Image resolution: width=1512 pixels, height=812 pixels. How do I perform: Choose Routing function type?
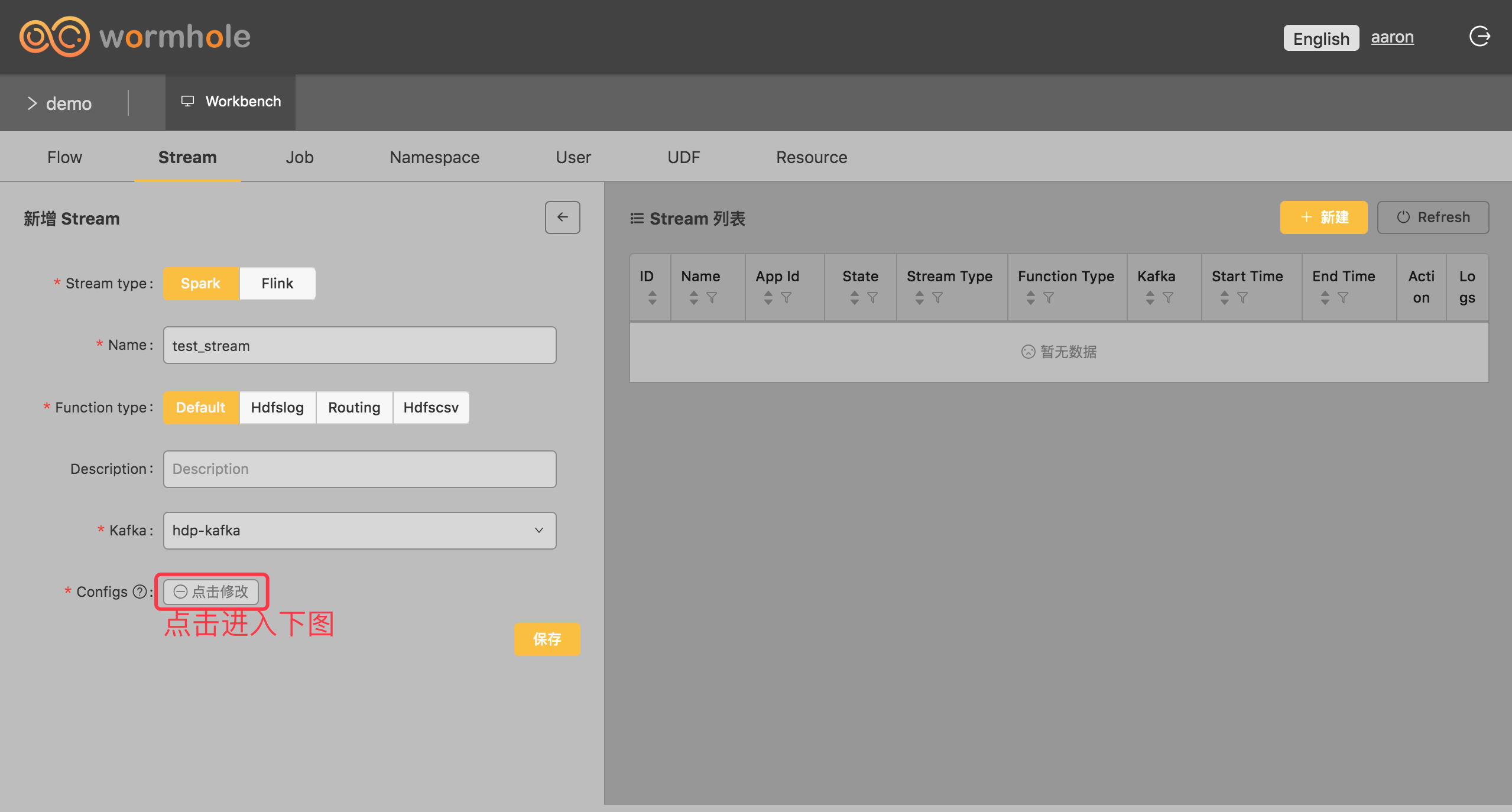tap(354, 408)
